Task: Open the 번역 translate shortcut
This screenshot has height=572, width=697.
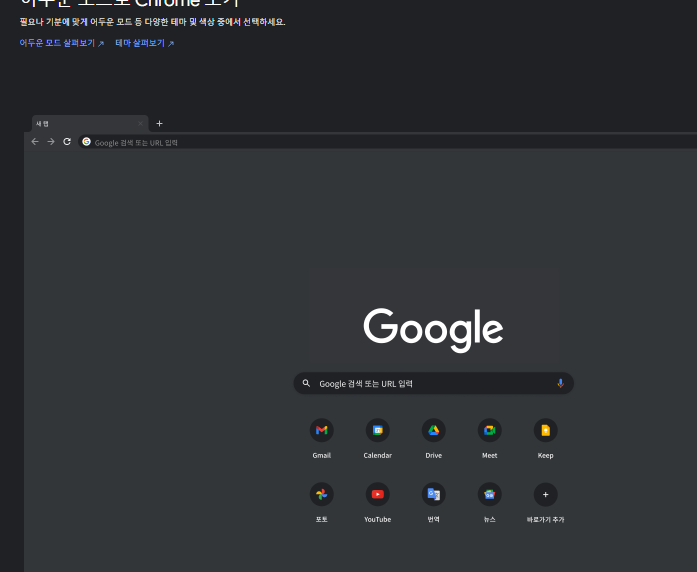Action: point(434,494)
